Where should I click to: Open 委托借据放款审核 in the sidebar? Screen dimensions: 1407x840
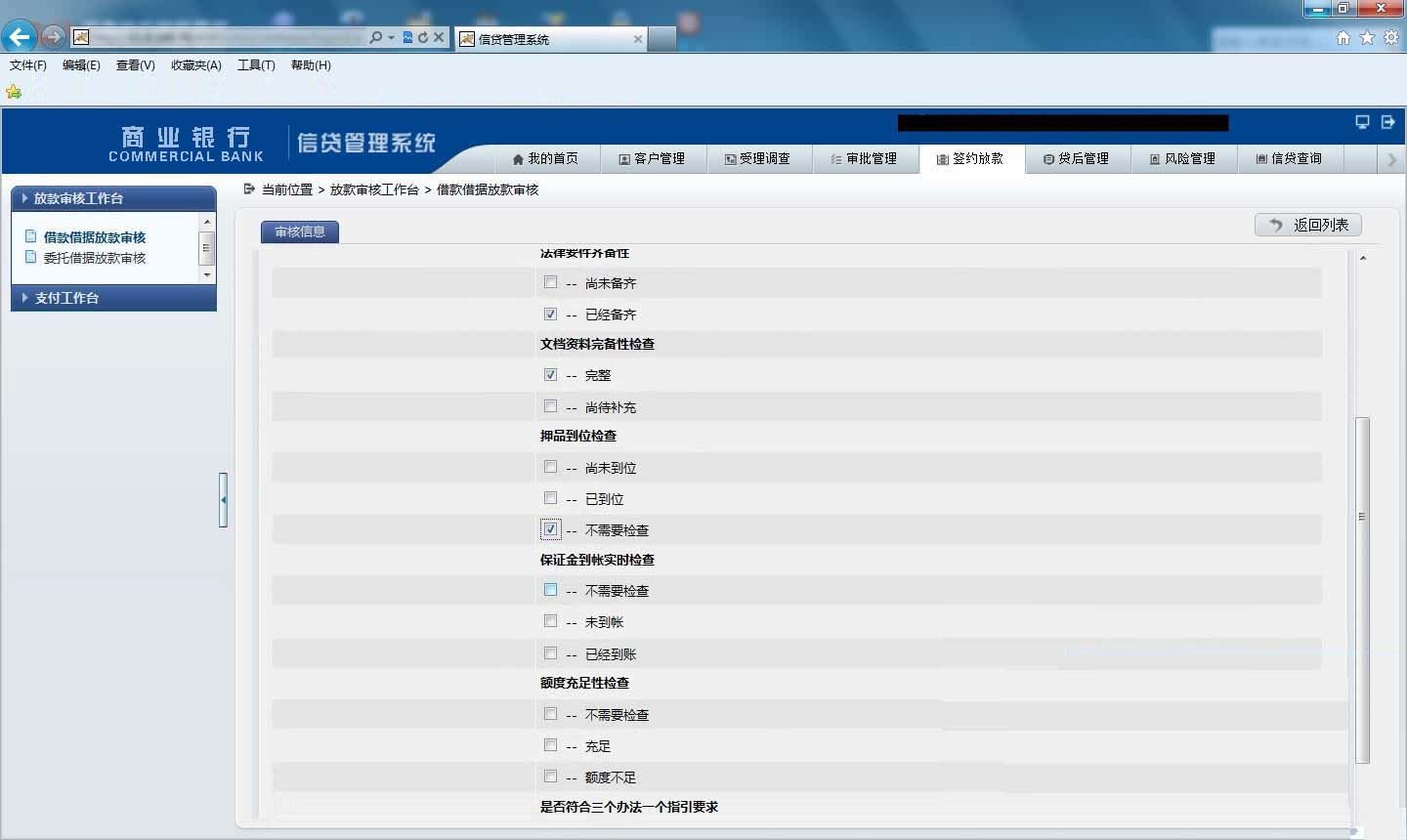click(x=95, y=258)
